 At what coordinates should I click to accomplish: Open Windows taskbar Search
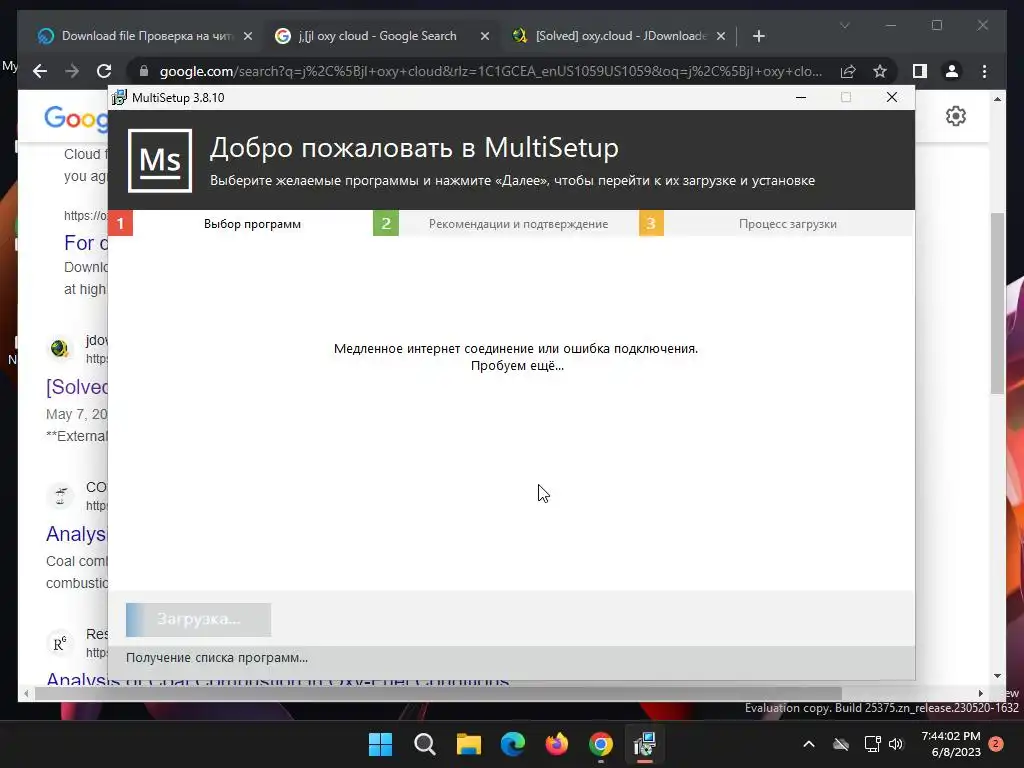coord(424,744)
